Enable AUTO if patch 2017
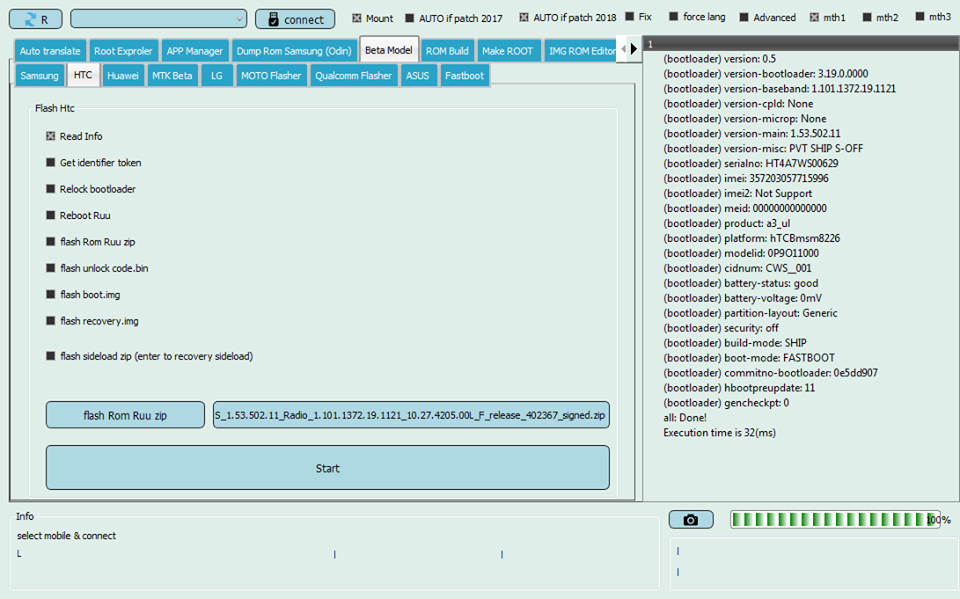This screenshot has width=960, height=599. click(x=454, y=18)
